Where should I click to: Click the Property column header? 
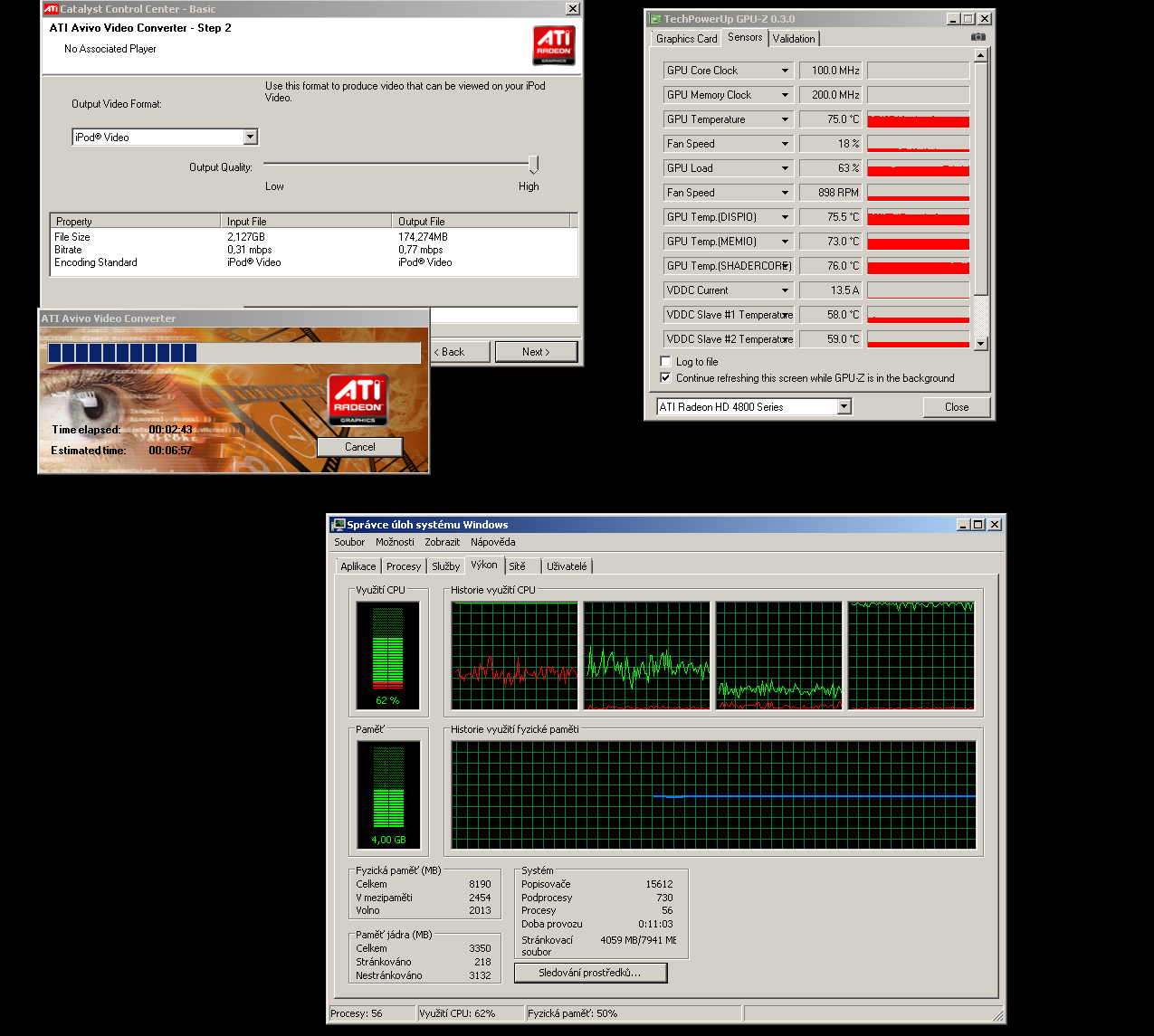tap(136, 221)
